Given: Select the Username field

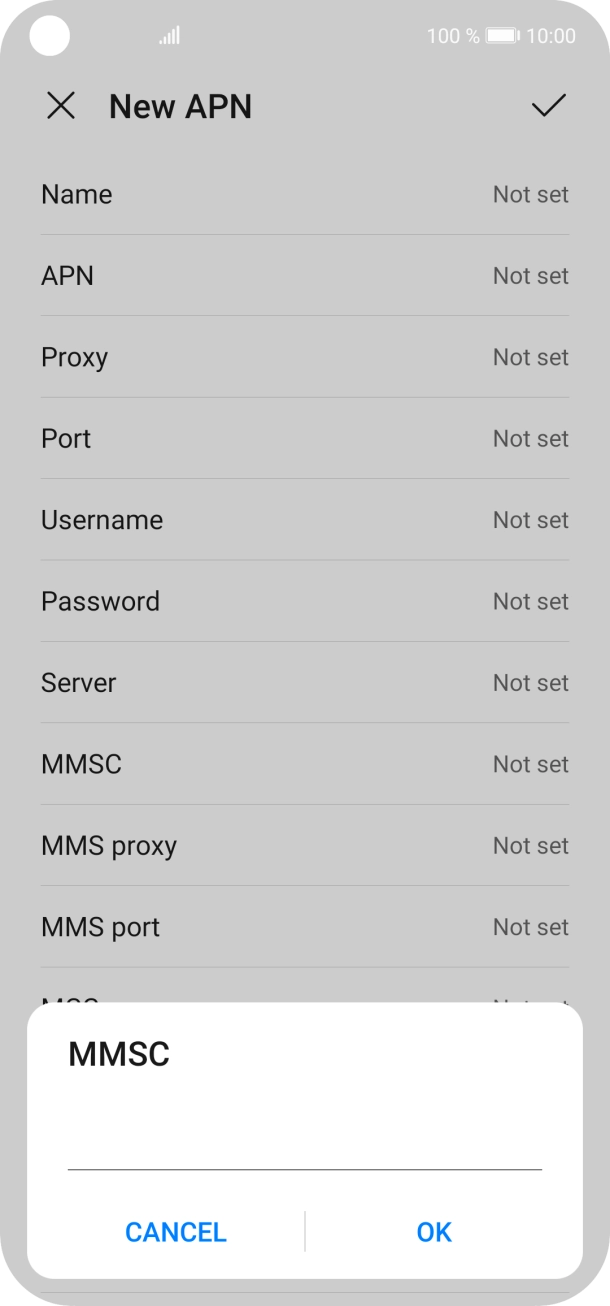Looking at the screenshot, I should 305,519.
